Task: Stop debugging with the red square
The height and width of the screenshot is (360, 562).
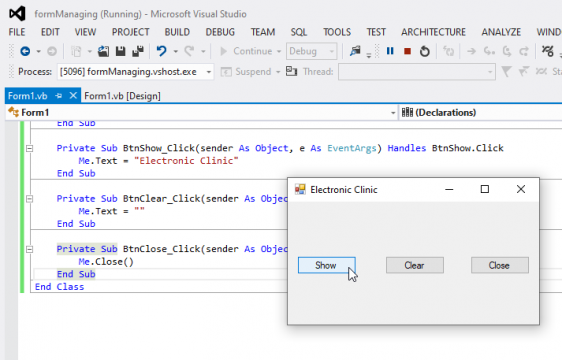Action: point(407,51)
